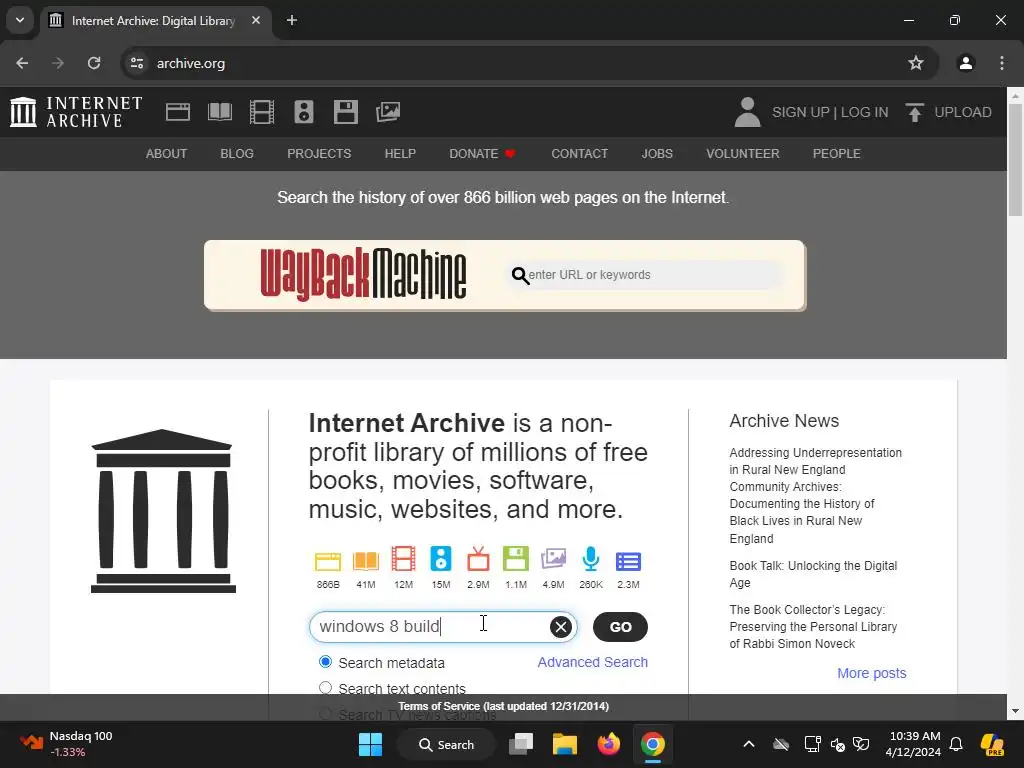Image resolution: width=1024 pixels, height=768 pixels.
Task: Bookmark this page with the star icon
Action: (916, 63)
